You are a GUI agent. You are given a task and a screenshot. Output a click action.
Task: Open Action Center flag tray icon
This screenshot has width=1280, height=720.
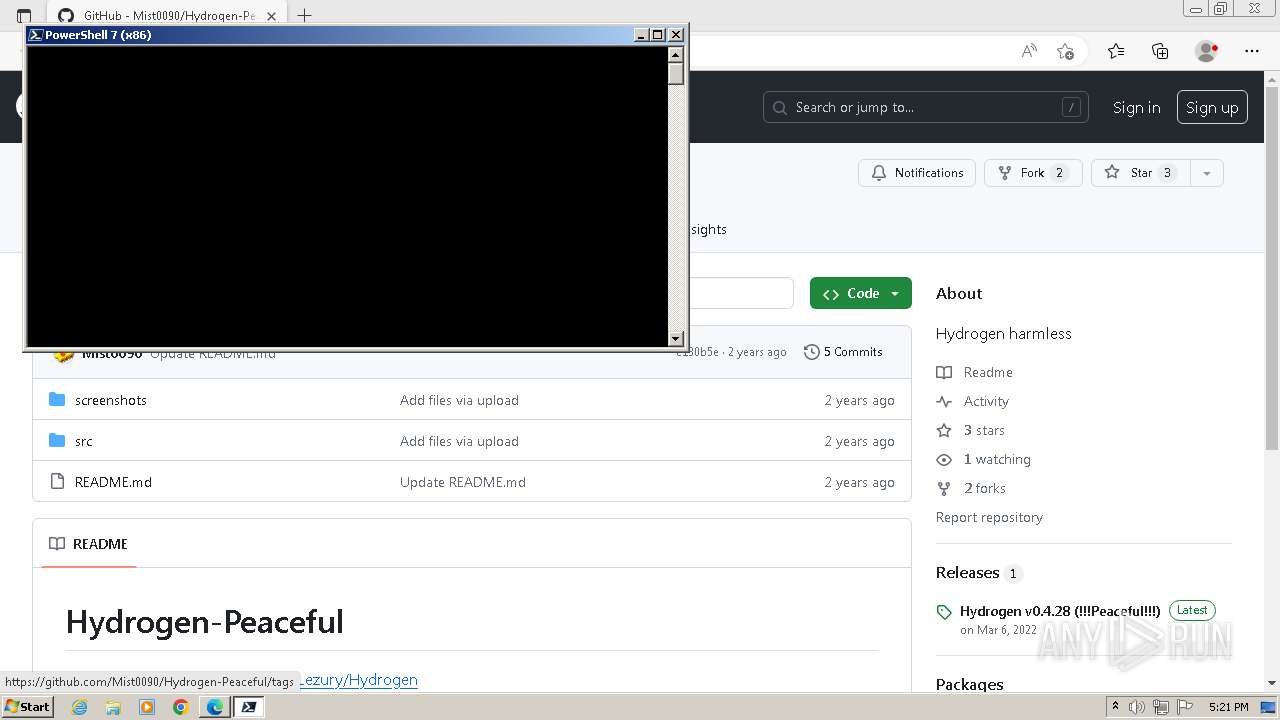tap(1184, 707)
